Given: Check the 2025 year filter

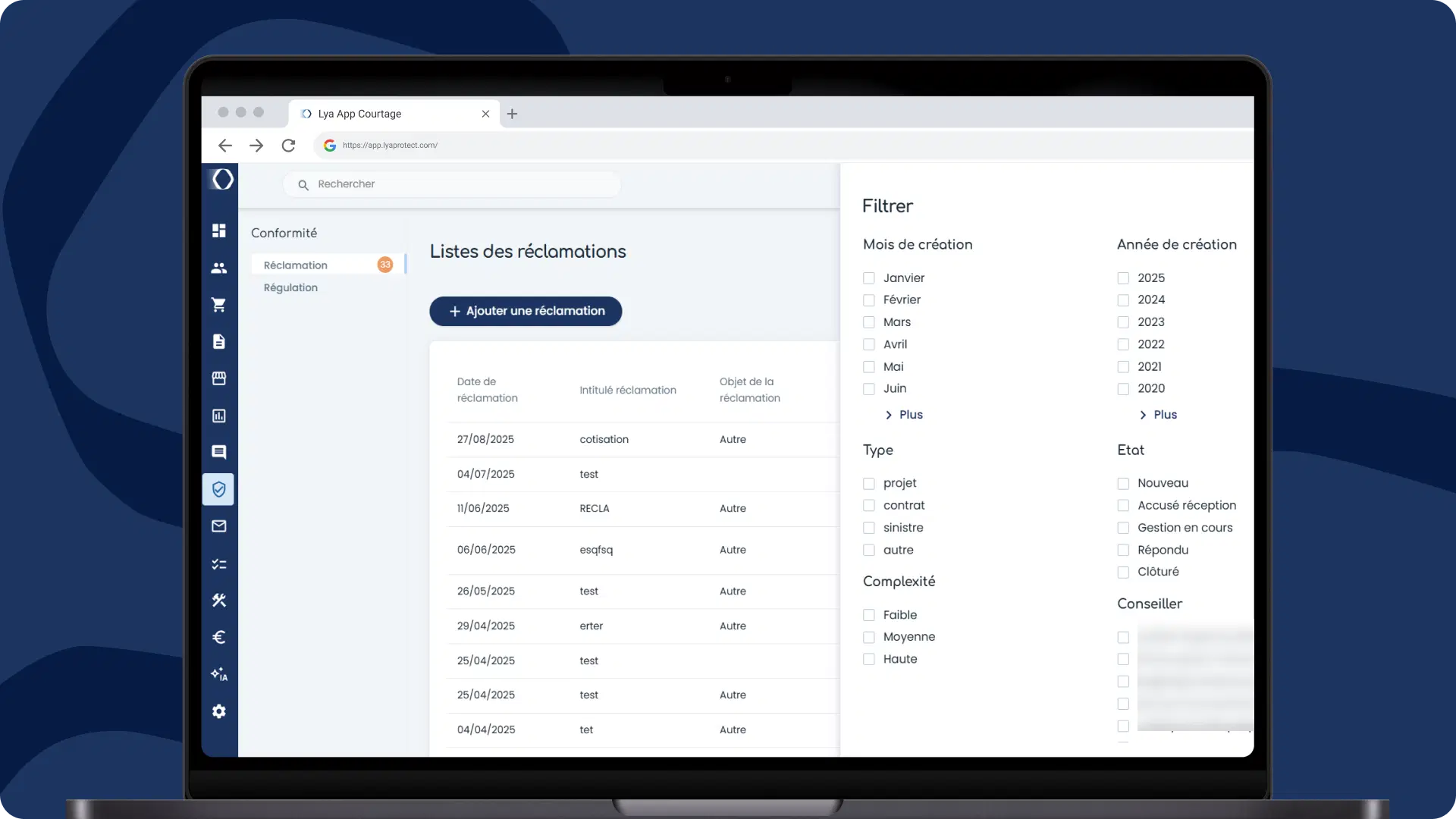Looking at the screenshot, I should [x=1123, y=278].
